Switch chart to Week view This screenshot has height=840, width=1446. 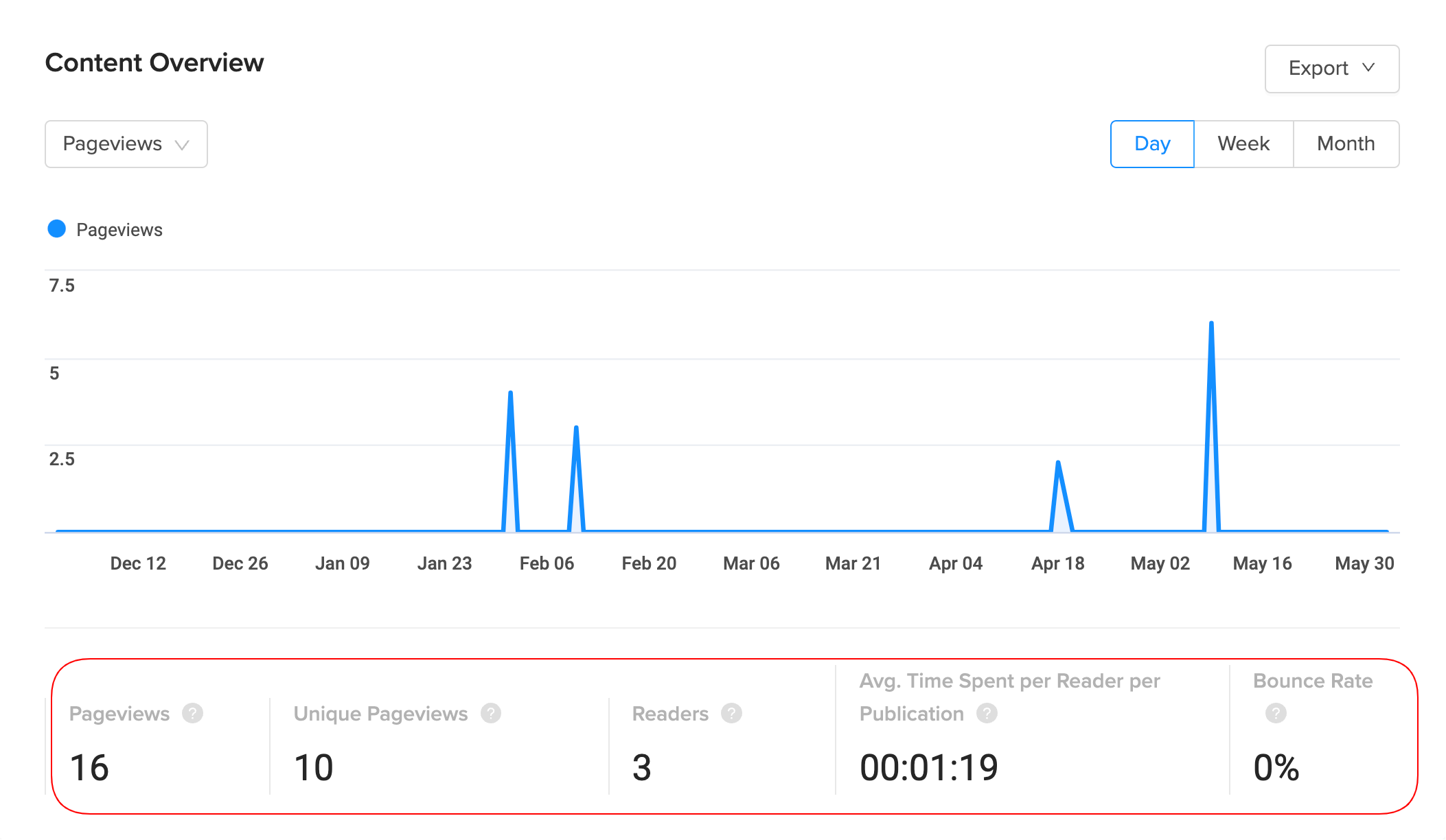[1243, 144]
